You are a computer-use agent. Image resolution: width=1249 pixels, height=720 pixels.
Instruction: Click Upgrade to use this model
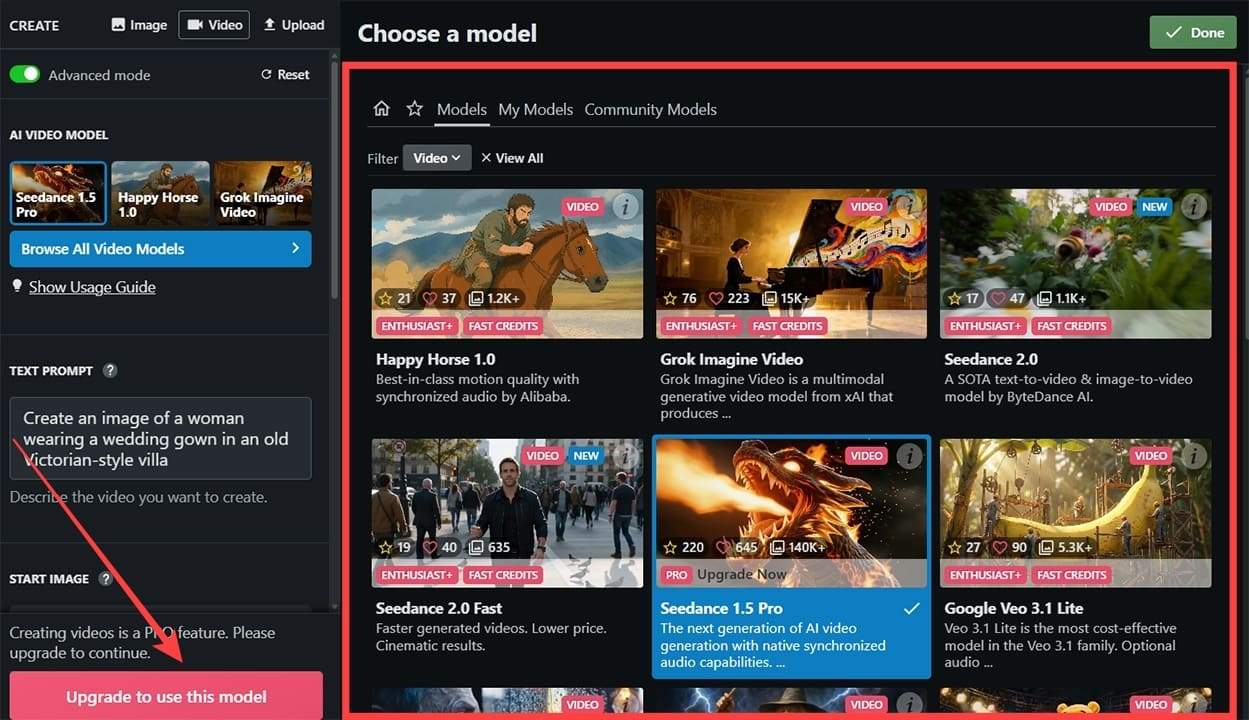click(166, 696)
